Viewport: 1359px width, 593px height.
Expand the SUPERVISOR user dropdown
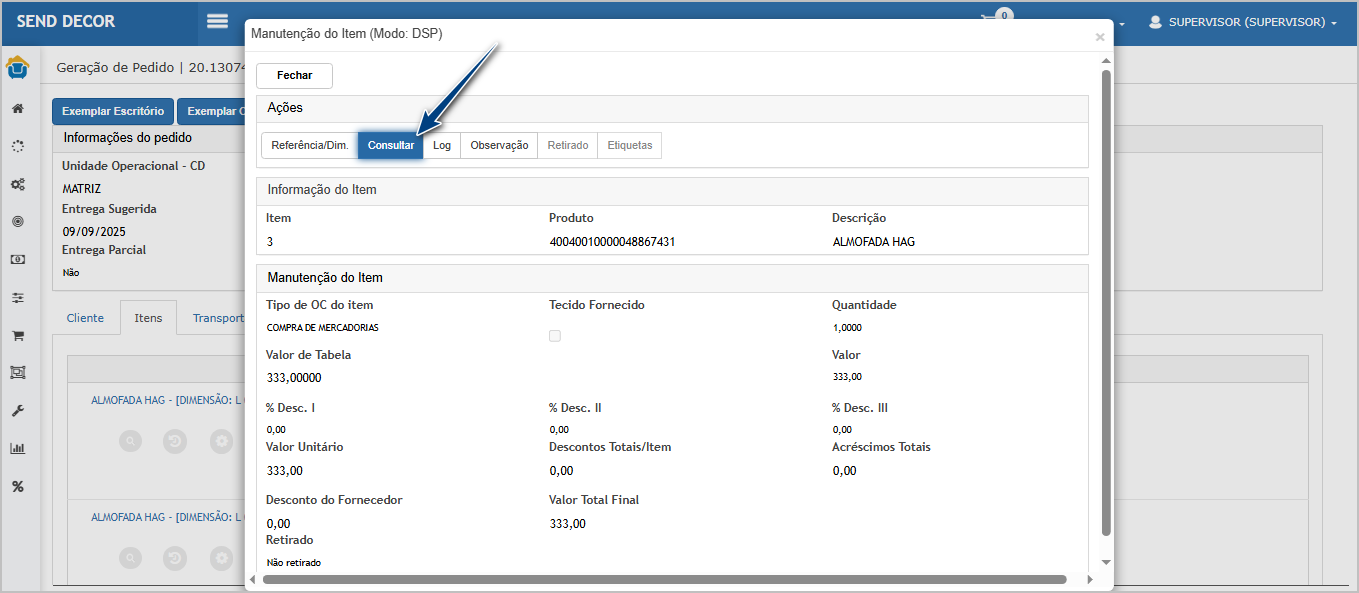click(x=1243, y=22)
